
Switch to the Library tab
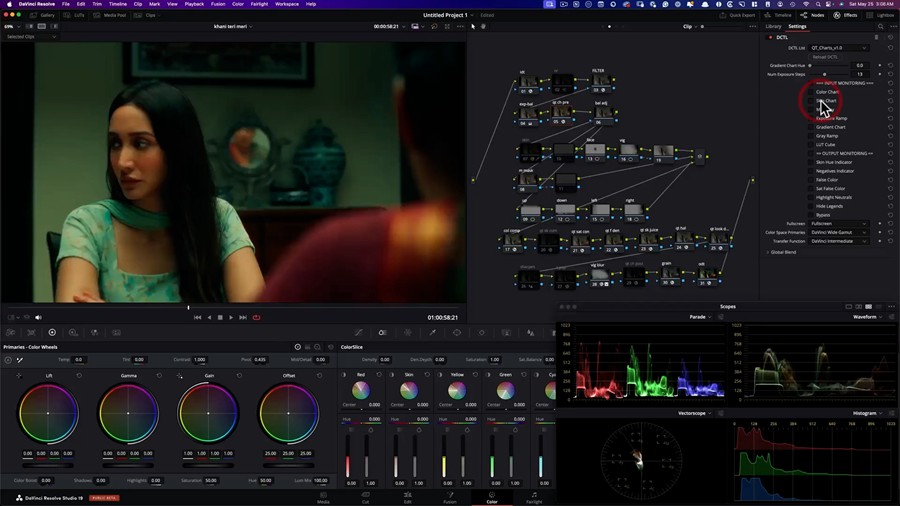(x=773, y=27)
